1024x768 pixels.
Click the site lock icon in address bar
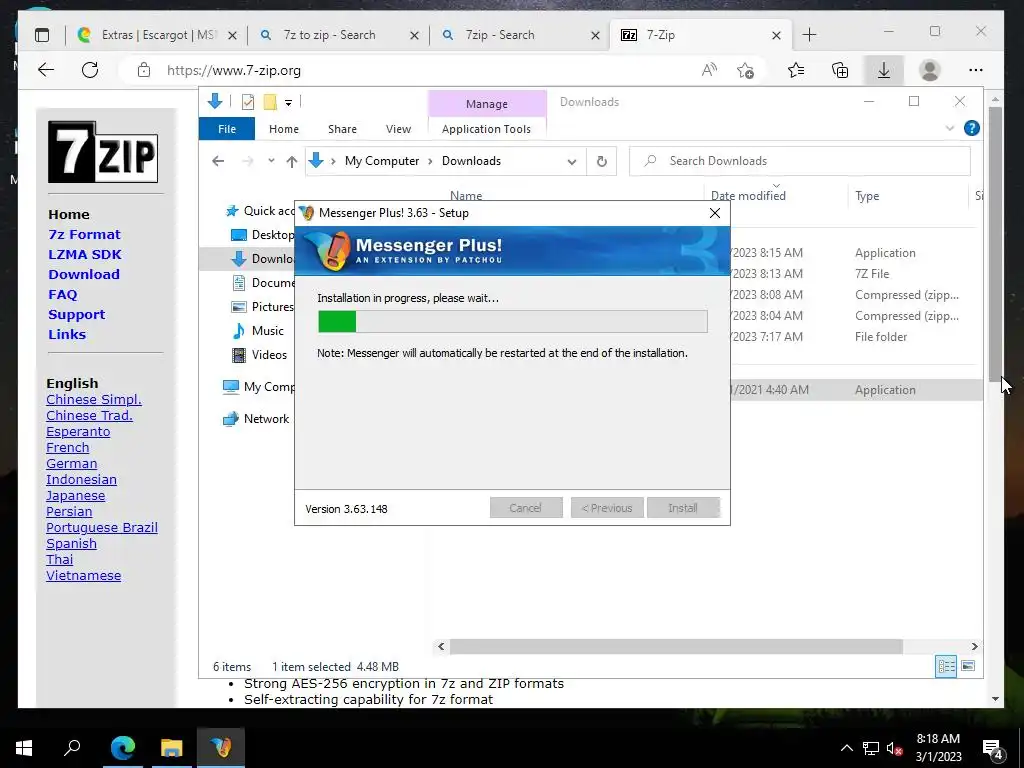pyautogui.click(x=144, y=71)
